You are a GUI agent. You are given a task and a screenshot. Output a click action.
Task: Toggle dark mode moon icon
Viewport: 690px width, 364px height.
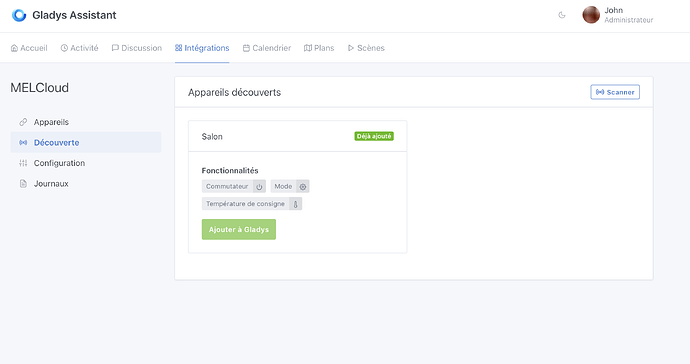(562, 15)
